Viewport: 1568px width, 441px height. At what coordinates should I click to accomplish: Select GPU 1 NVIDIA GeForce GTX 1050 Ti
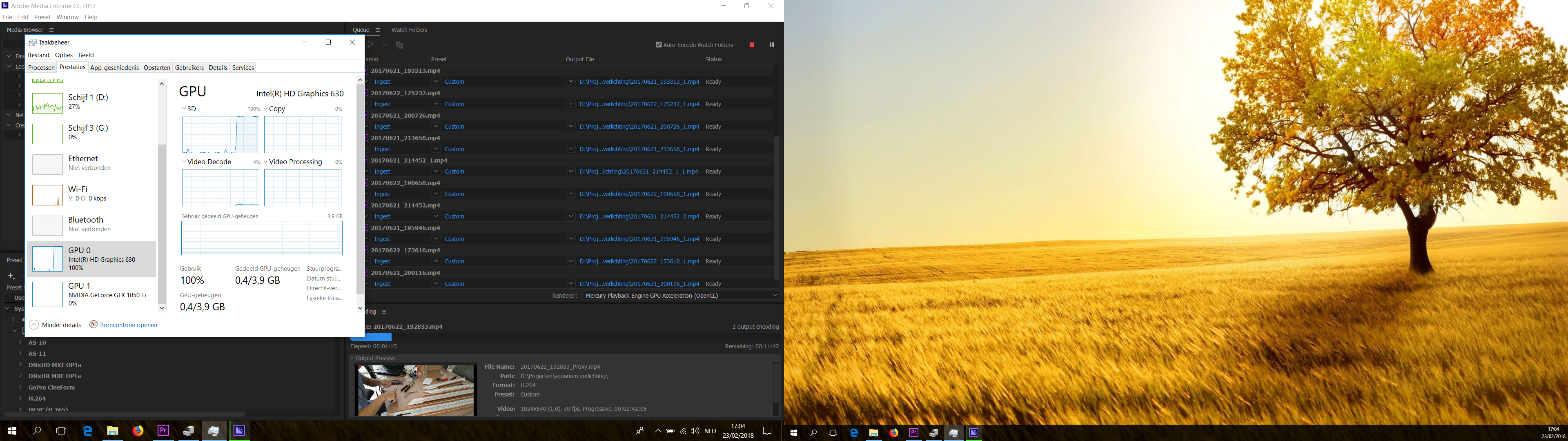[x=91, y=294]
